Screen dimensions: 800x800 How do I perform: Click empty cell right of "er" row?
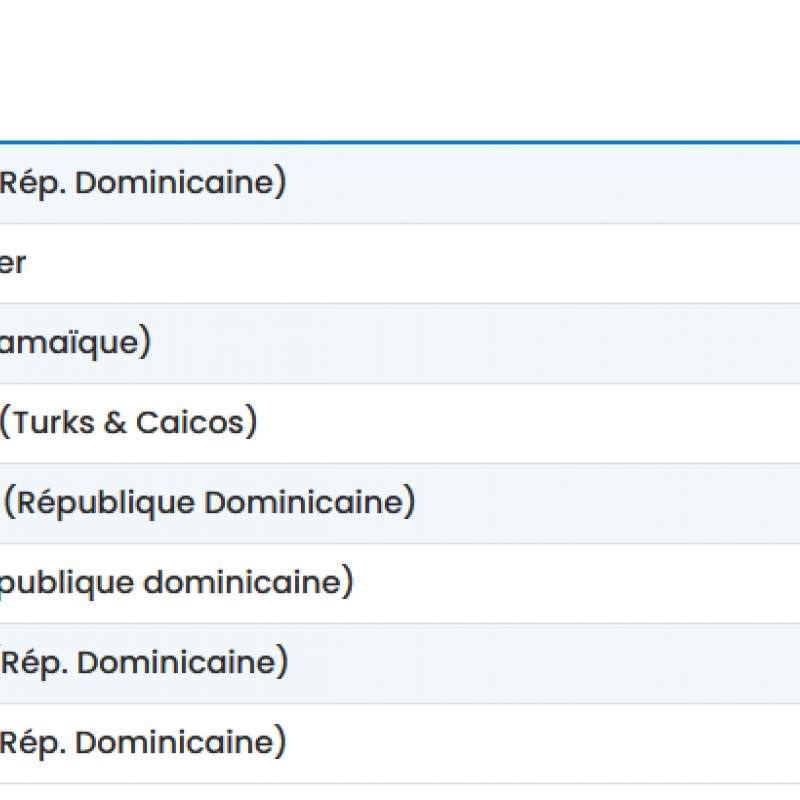click(413, 264)
